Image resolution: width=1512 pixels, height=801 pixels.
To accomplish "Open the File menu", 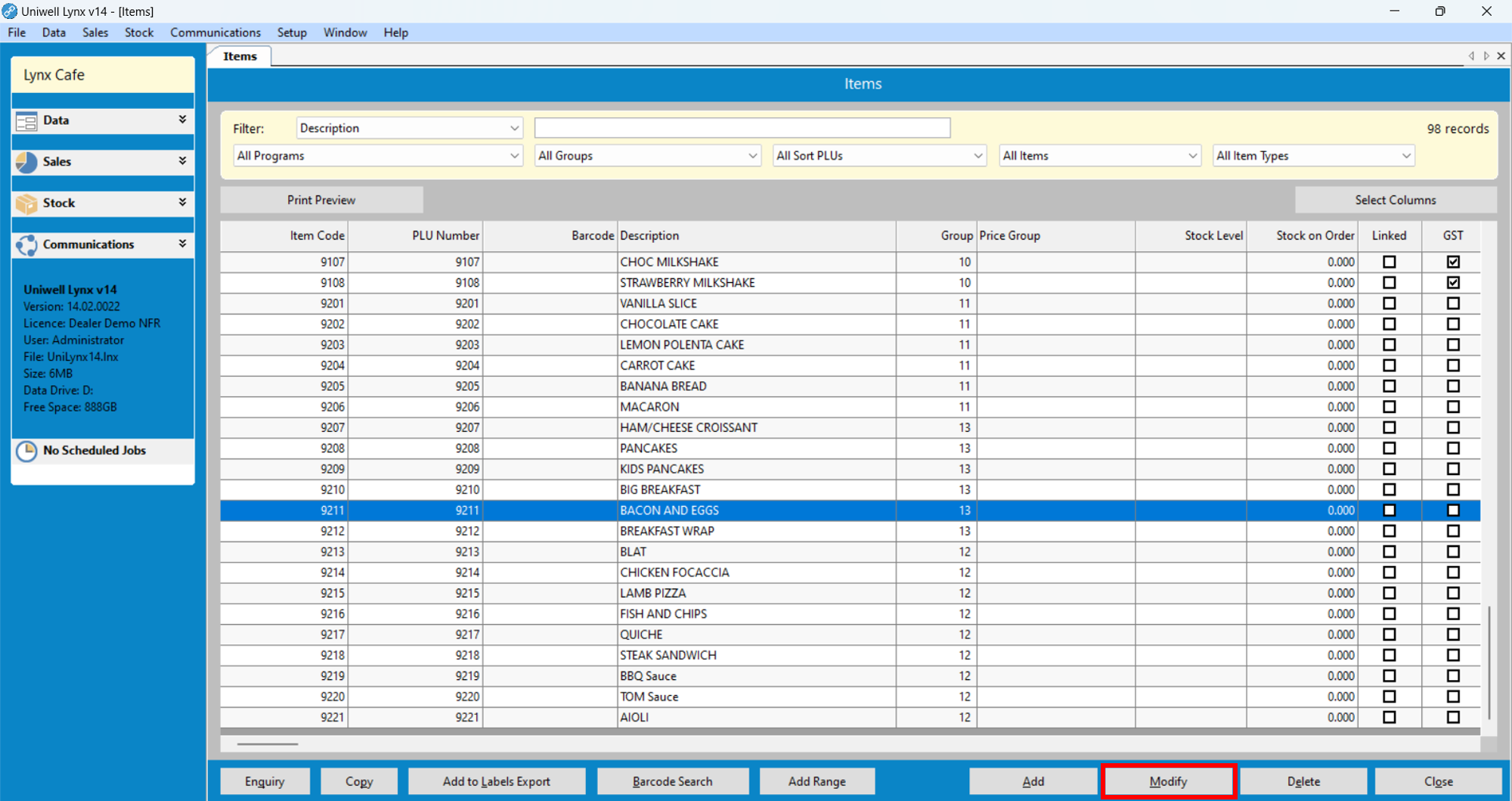I will (x=17, y=33).
